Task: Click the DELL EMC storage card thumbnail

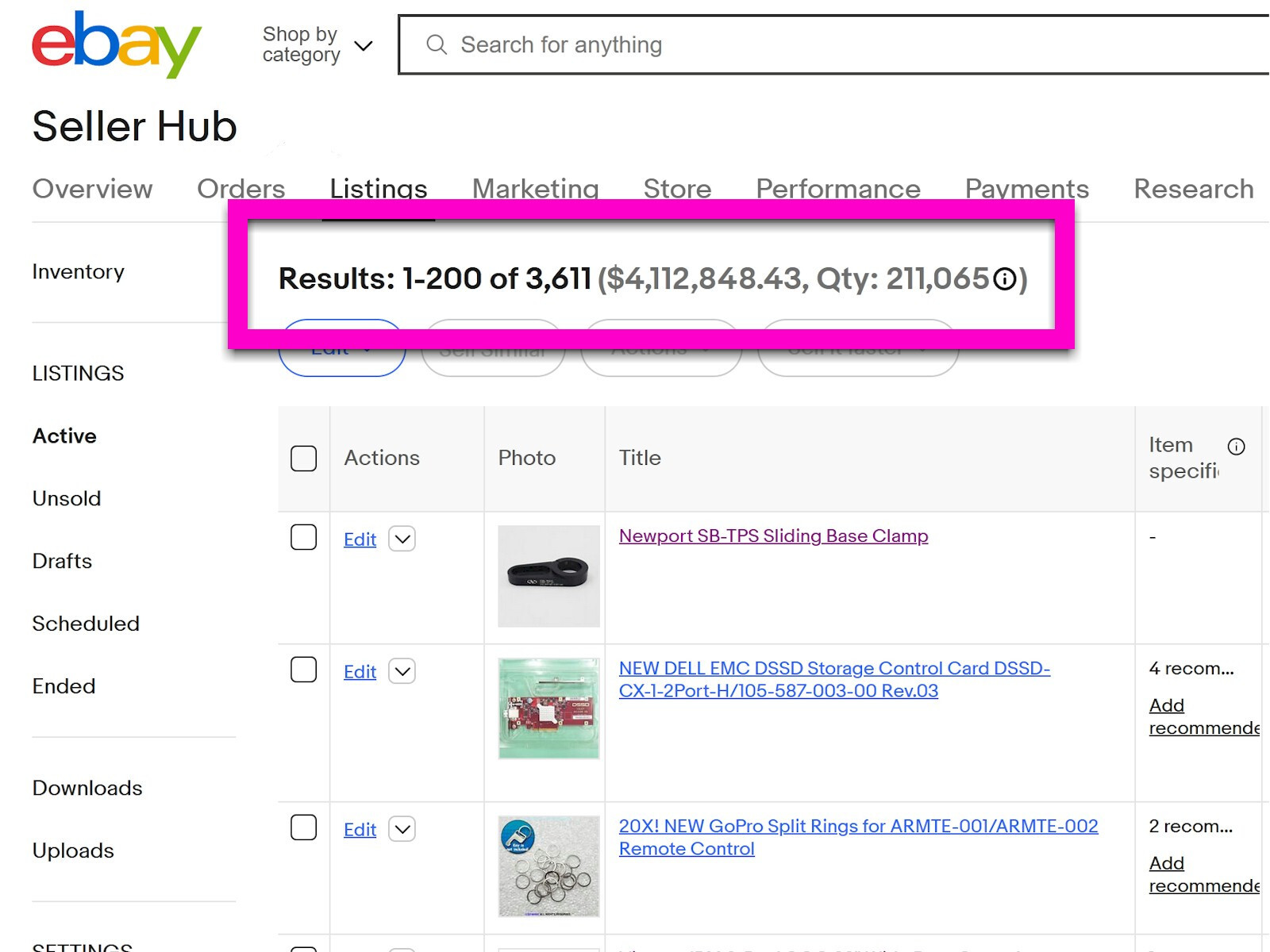Action: [x=548, y=708]
